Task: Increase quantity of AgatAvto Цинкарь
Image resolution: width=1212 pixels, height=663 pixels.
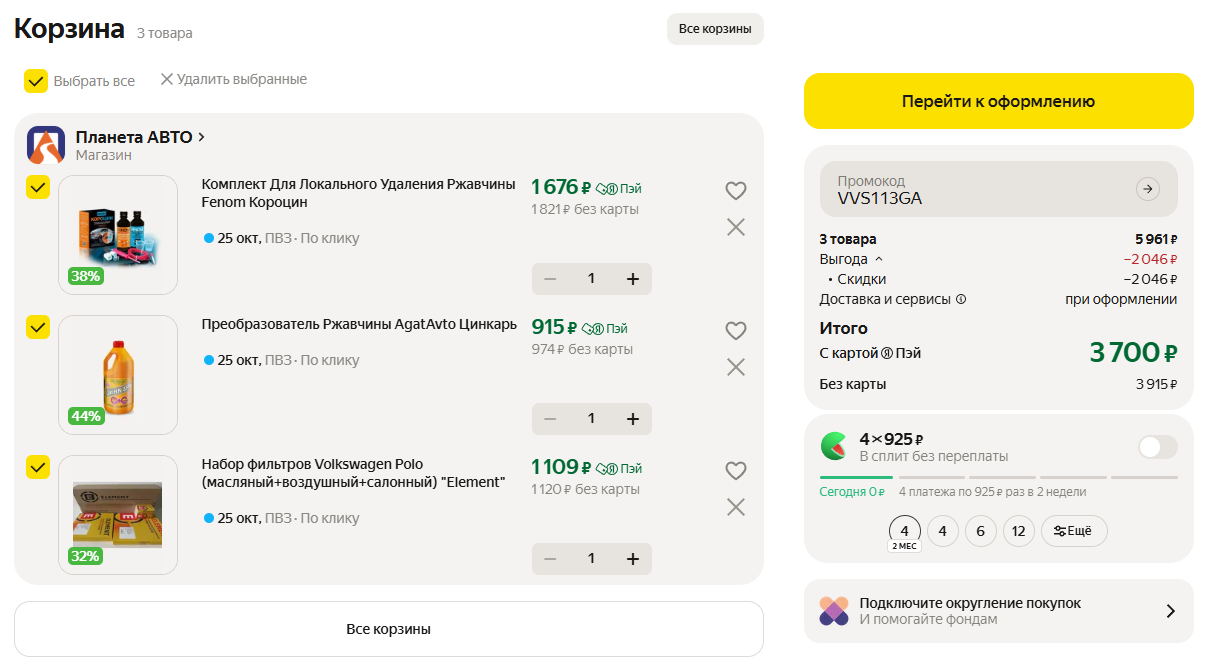Action: coord(632,419)
